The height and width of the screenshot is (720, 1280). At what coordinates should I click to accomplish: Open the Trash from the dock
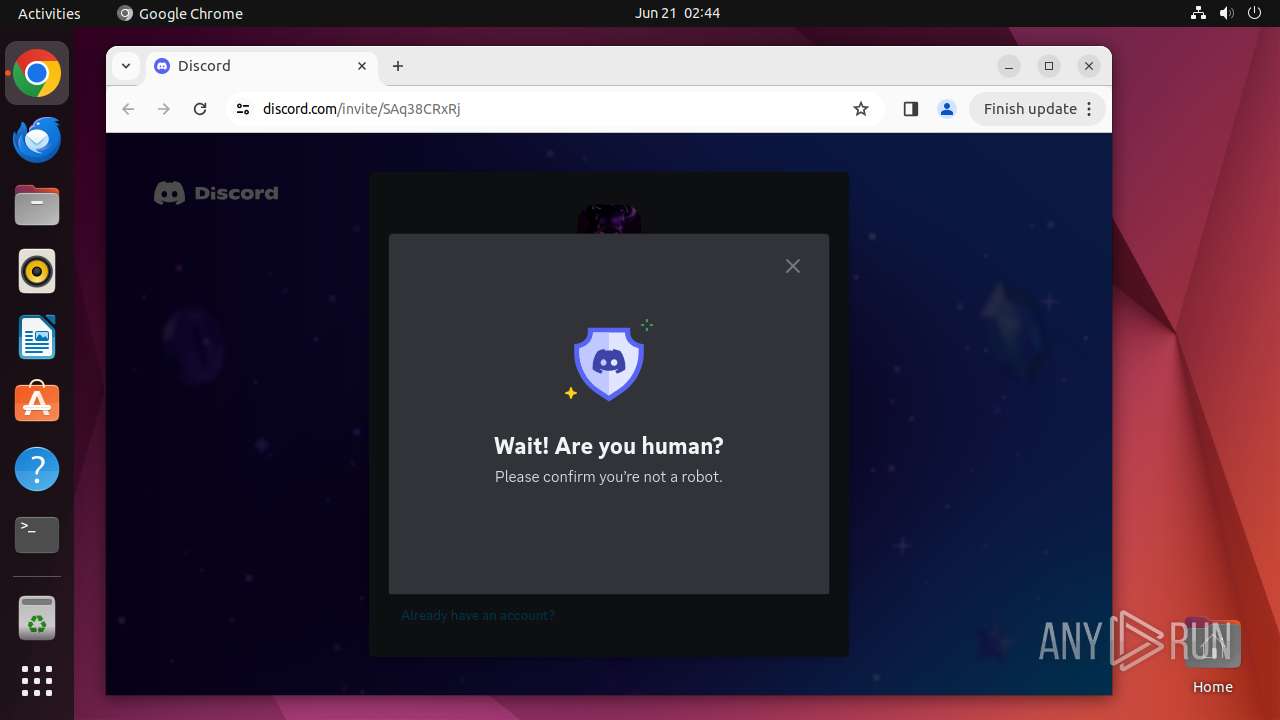click(37, 617)
